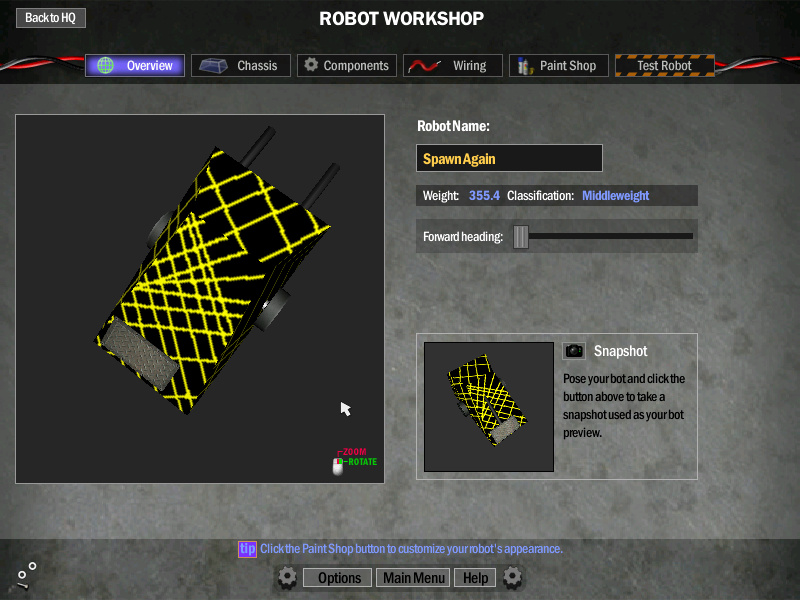Open the Overview tab

point(135,66)
